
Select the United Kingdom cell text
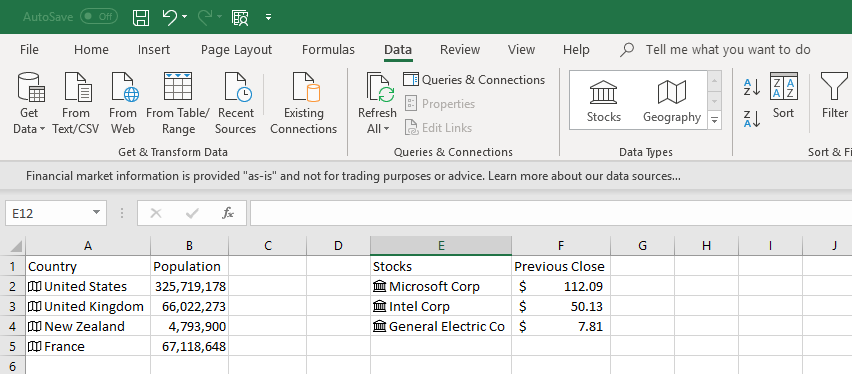(x=94, y=307)
